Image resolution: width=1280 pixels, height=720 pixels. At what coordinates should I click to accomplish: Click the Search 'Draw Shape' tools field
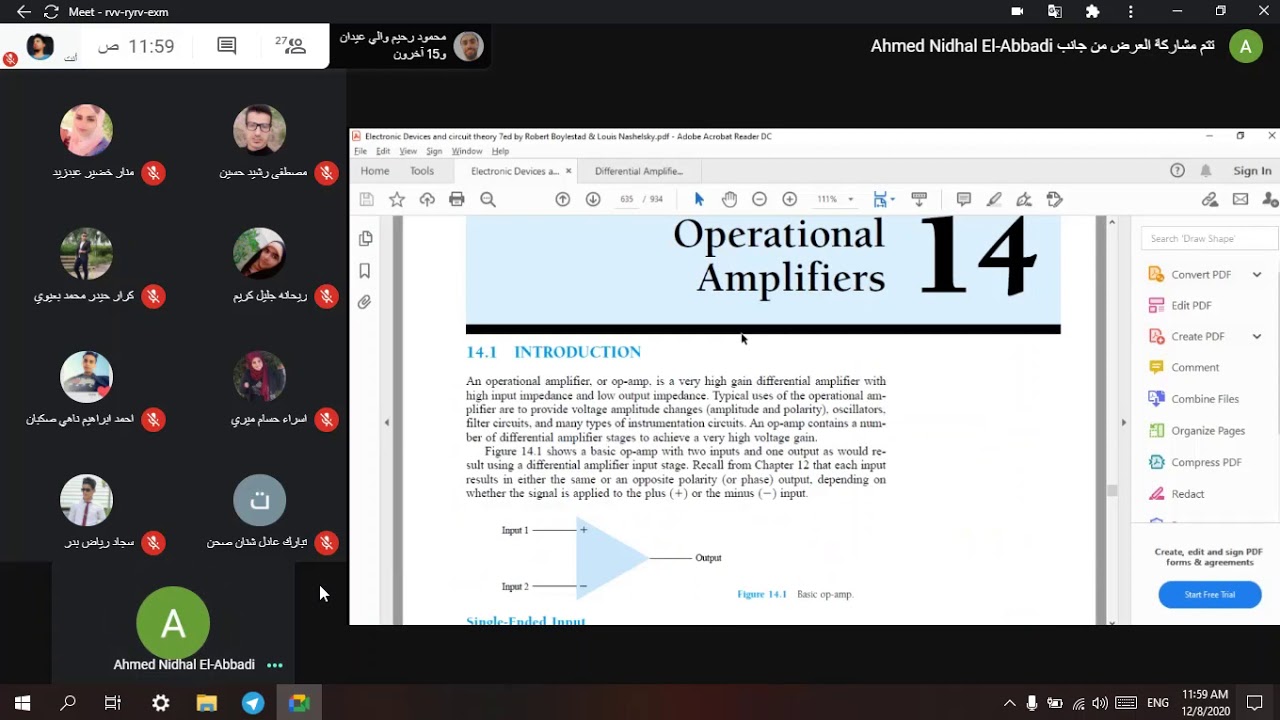click(1210, 238)
